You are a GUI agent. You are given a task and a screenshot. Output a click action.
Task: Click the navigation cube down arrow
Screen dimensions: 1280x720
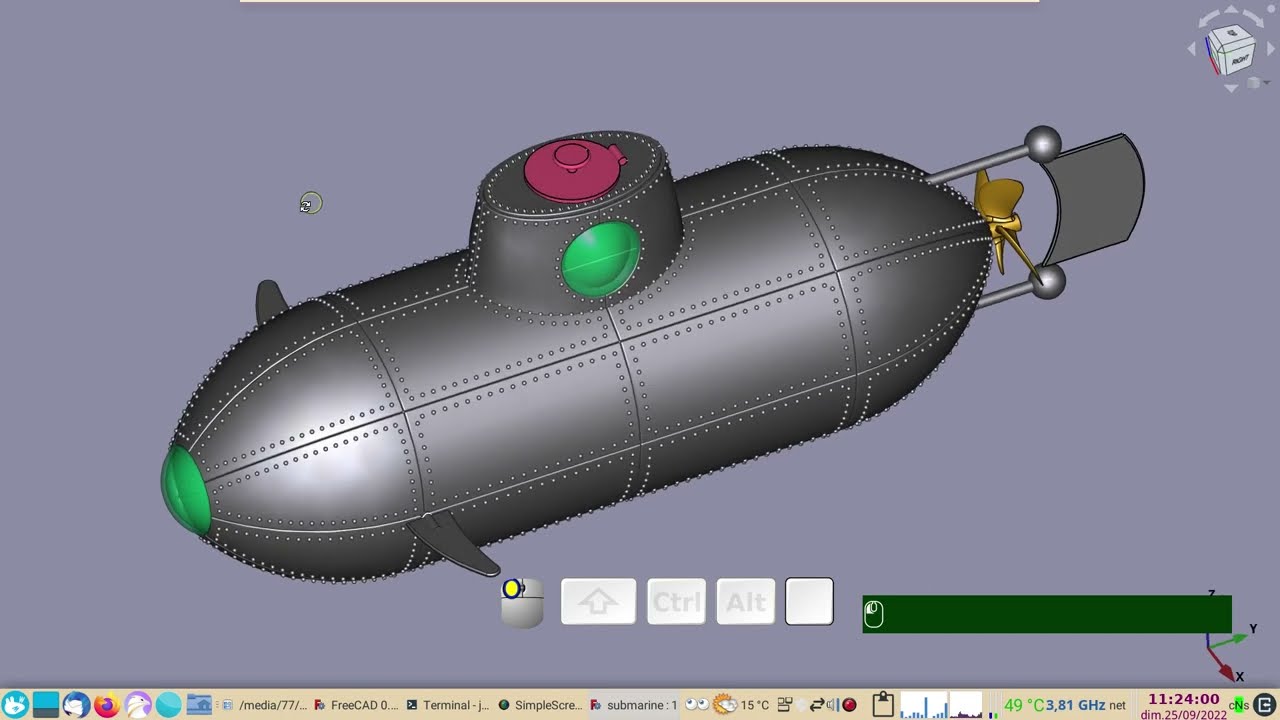pyautogui.click(x=1231, y=89)
